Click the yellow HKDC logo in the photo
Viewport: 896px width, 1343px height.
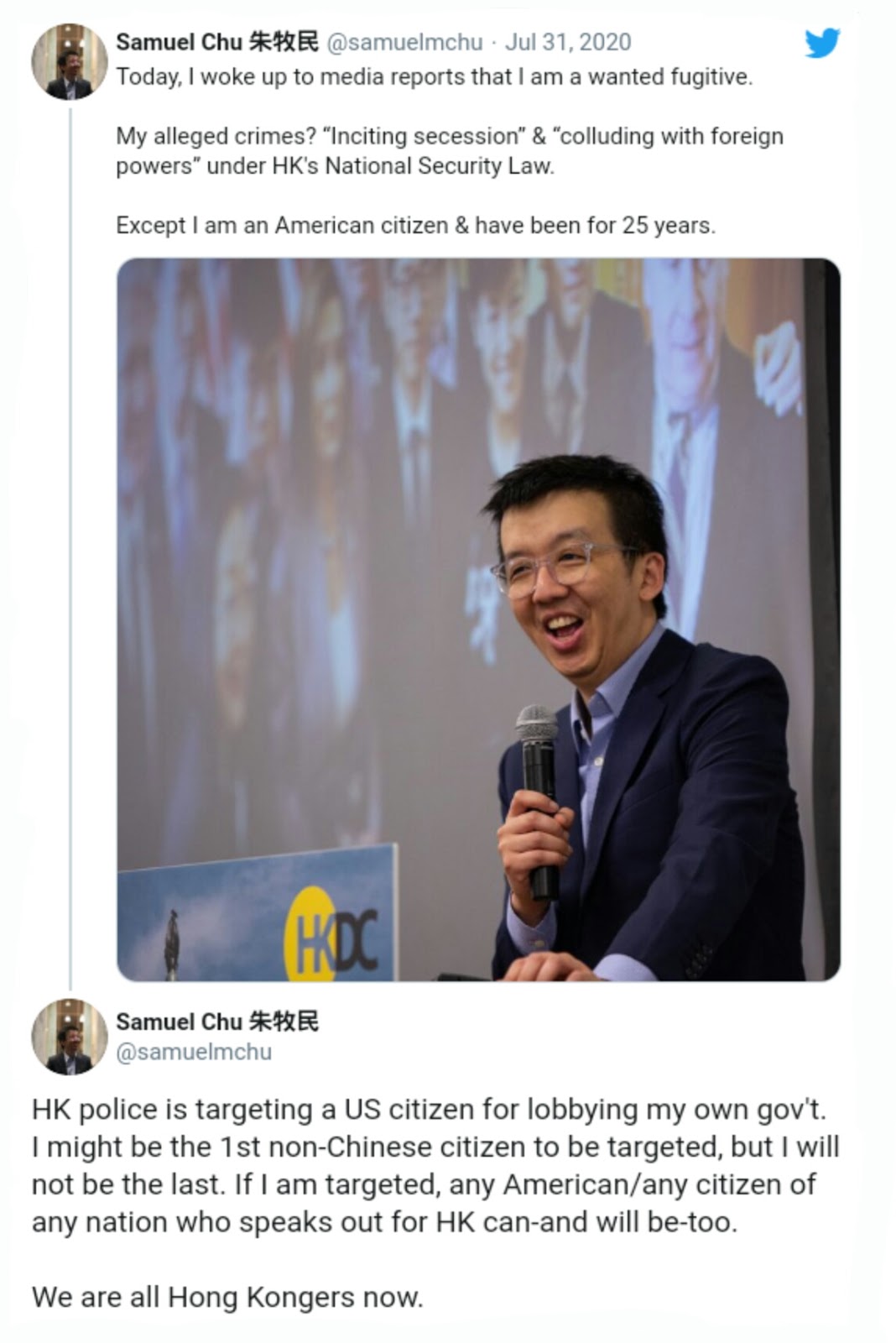coord(331,933)
